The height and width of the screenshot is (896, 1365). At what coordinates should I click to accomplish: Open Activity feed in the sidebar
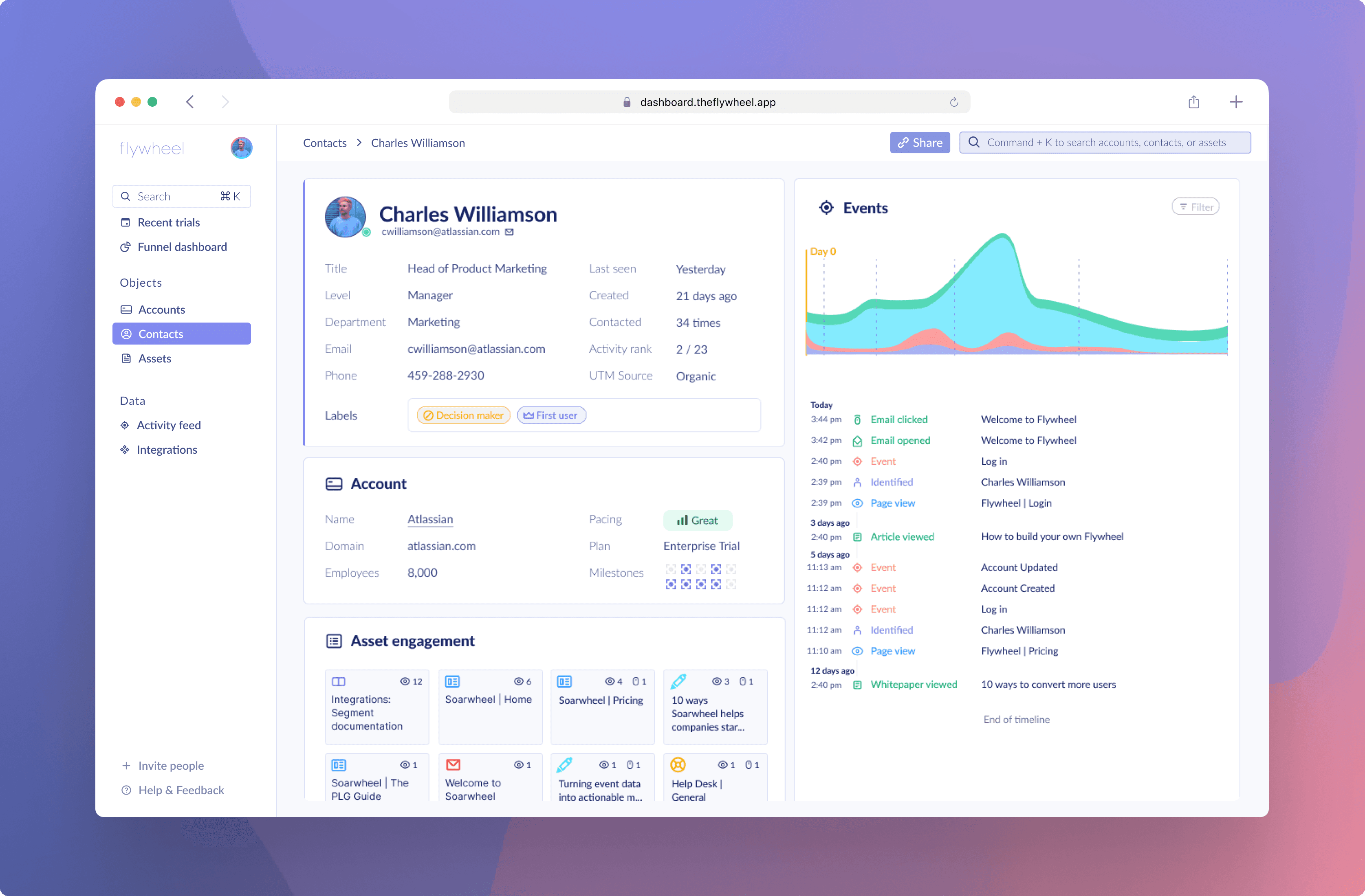pyautogui.click(x=169, y=425)
